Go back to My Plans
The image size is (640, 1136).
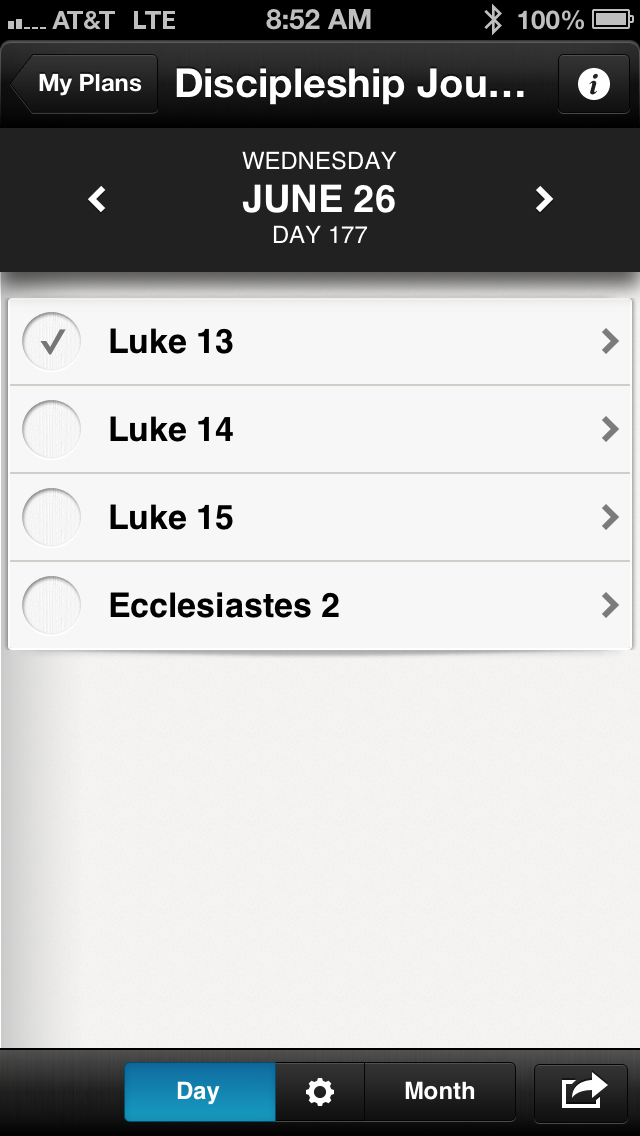tap(87, 85)
